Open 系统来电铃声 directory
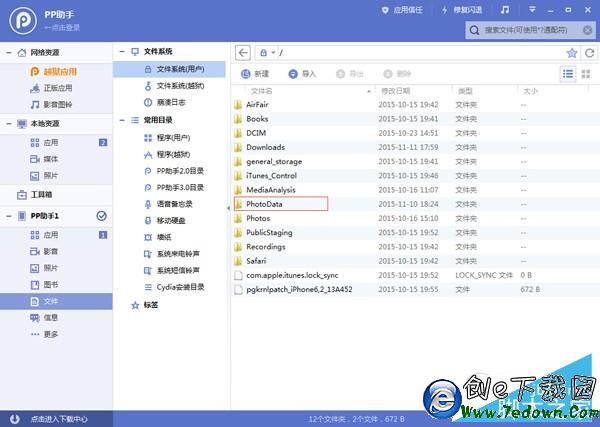The height and width of the screenshot is (427, 600). coord(171,254)
